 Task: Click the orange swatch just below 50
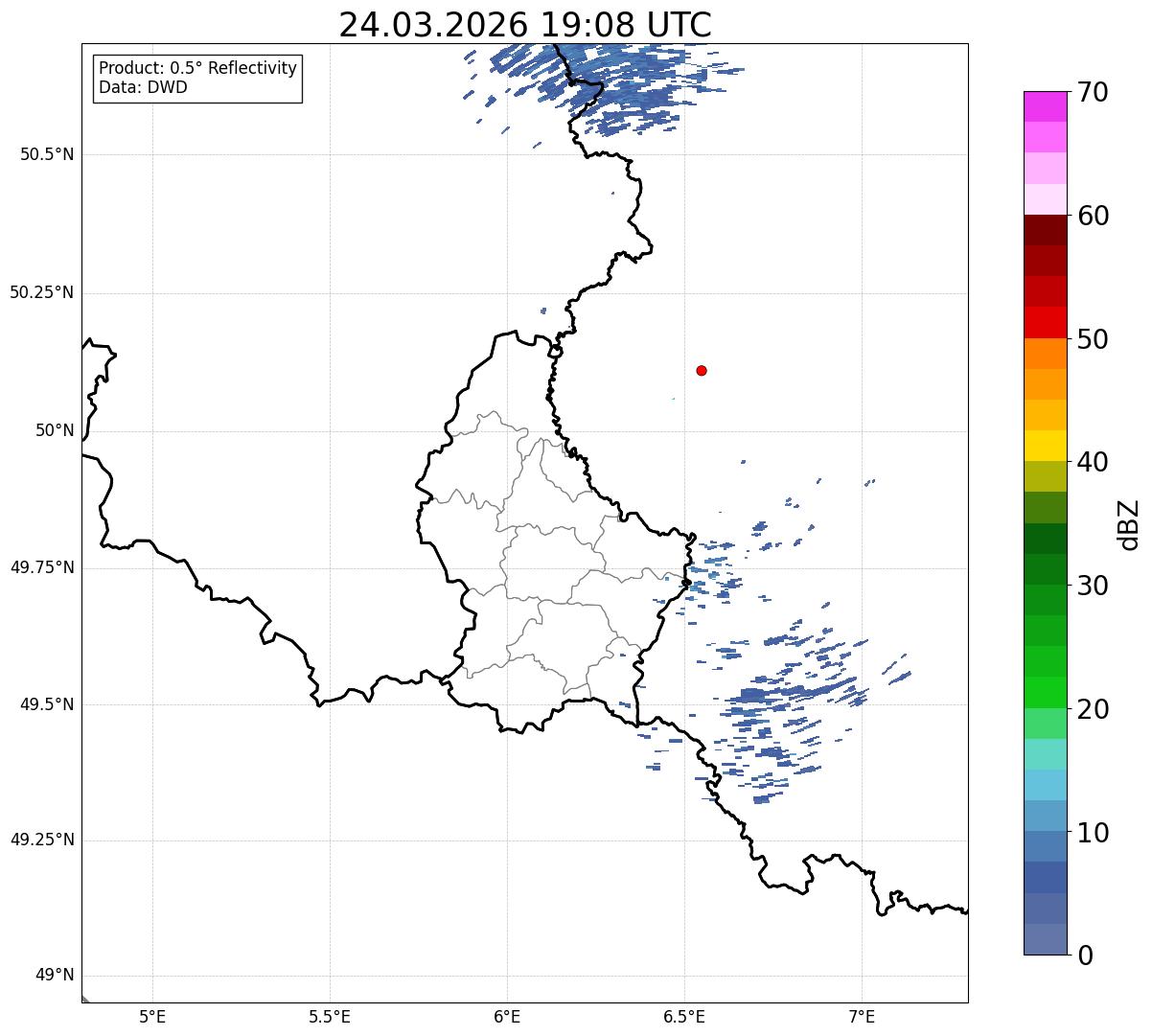1045,354
